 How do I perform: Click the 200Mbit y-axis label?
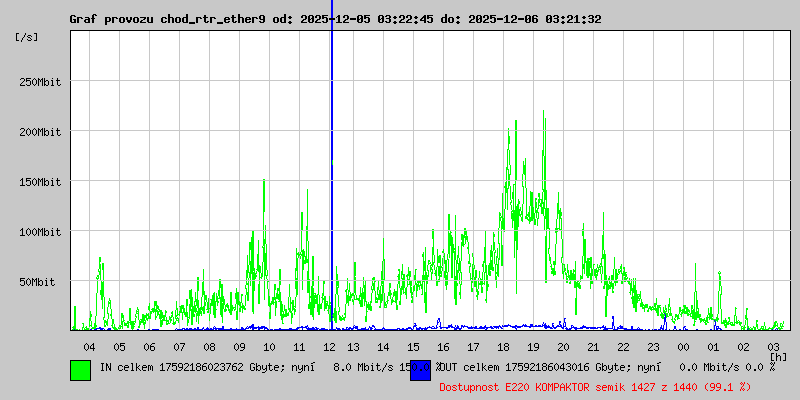click(x=40, y=132)
